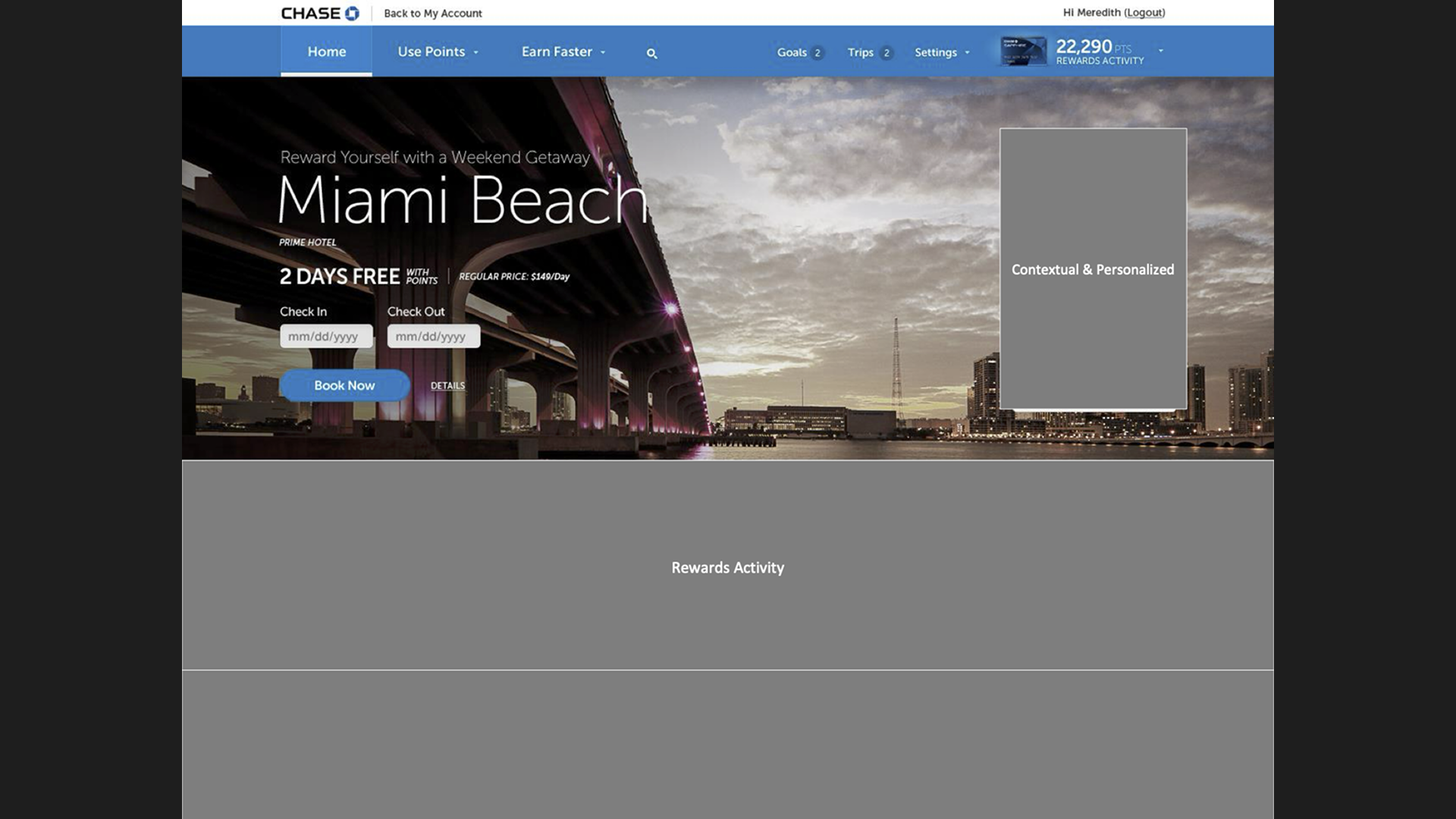Screen dimensions: 1456x819
Task: Expand arrow next to 22,290 points
Action: click(x=1160, y=51)
